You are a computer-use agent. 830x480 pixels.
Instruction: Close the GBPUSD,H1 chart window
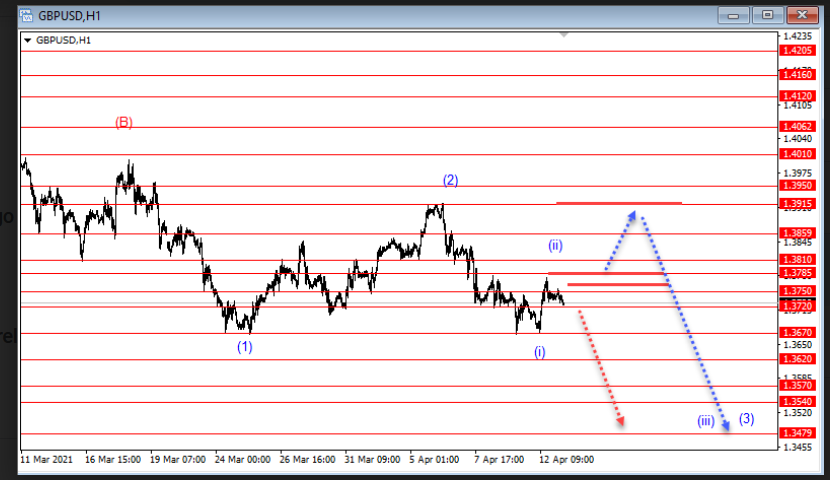point(799,15)
